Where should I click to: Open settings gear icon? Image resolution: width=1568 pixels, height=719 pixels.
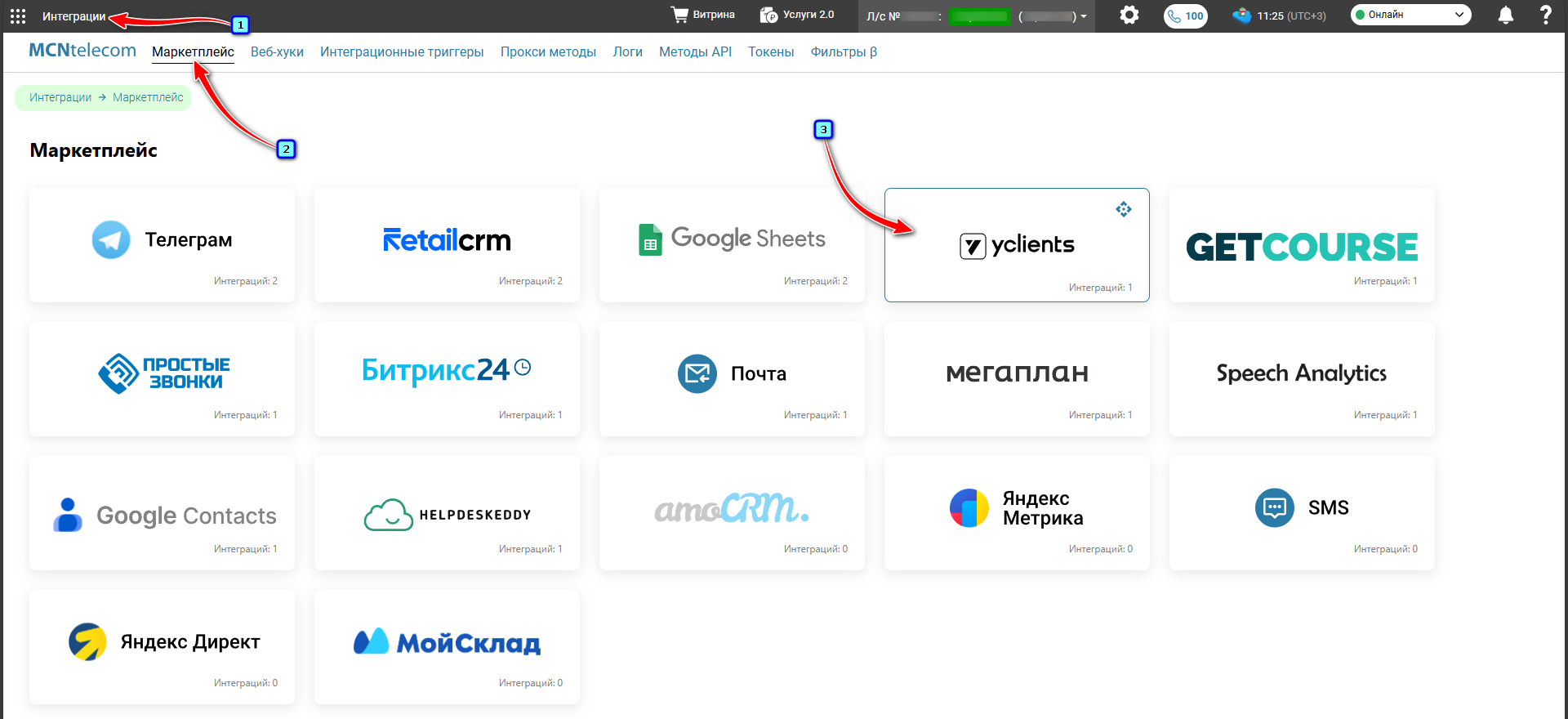tap(1129, 15)
